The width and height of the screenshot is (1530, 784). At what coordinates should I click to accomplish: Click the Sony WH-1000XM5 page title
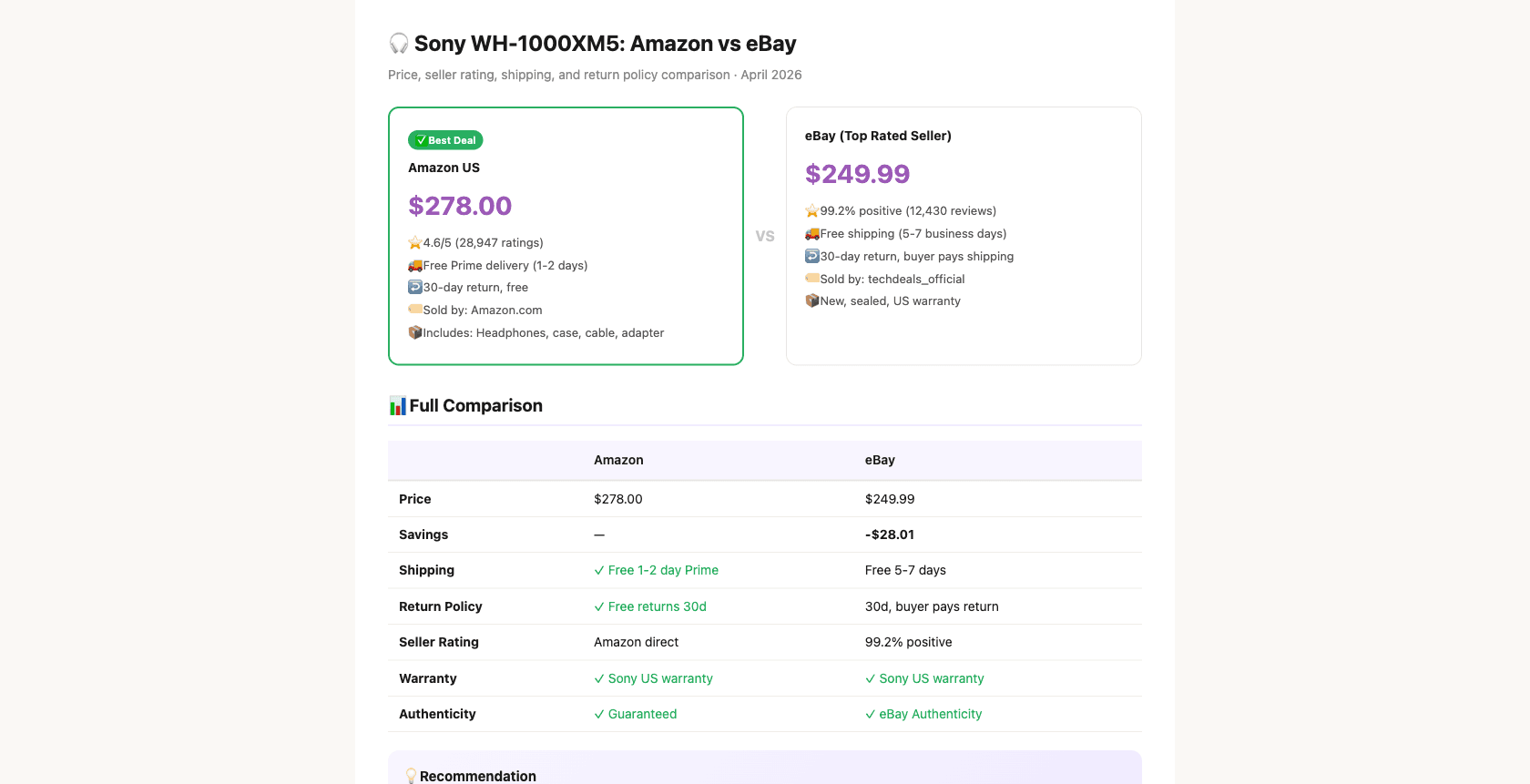click(x=605, y=44)
